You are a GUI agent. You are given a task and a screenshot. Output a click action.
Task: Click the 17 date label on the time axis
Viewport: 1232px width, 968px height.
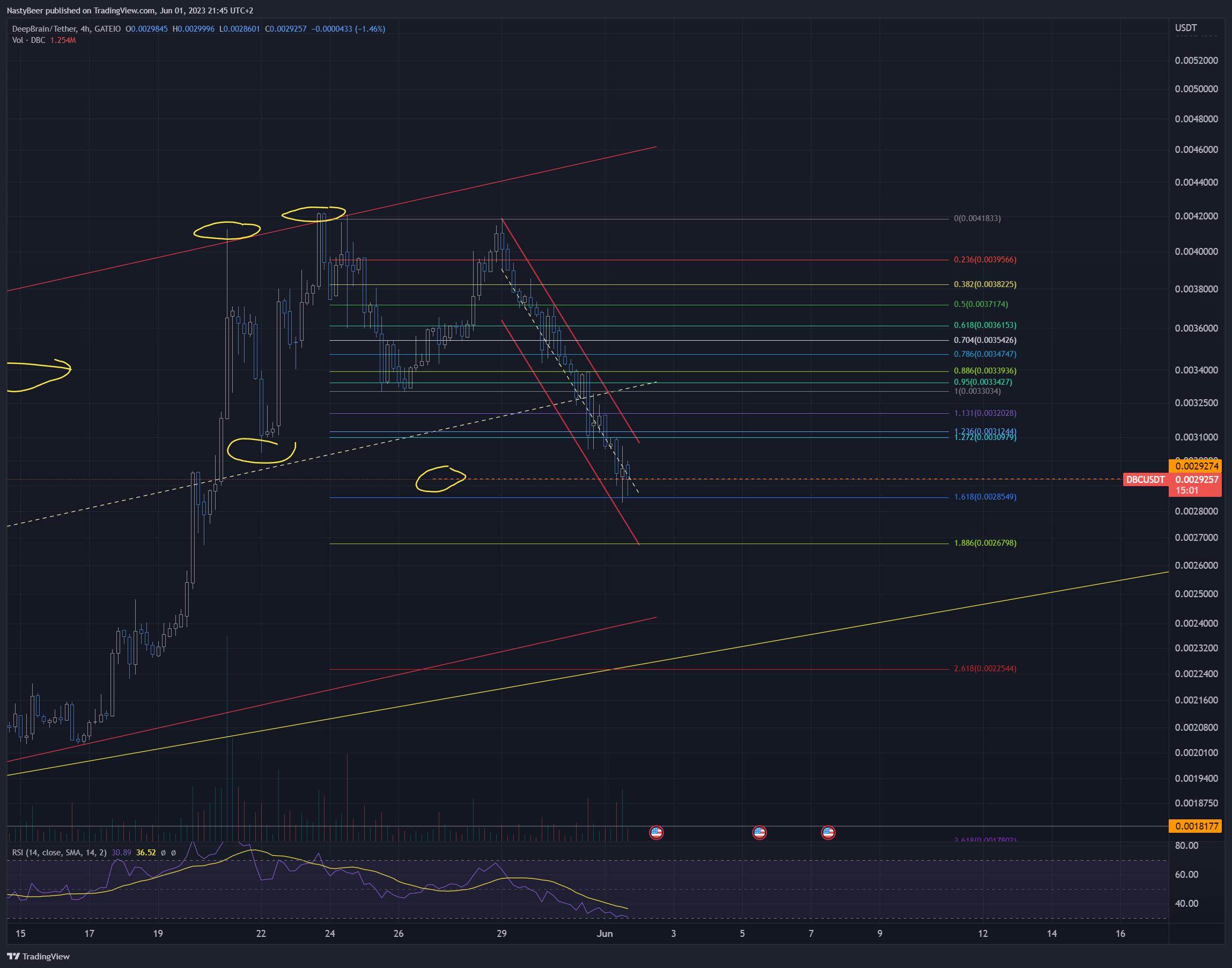pos(89,934)
